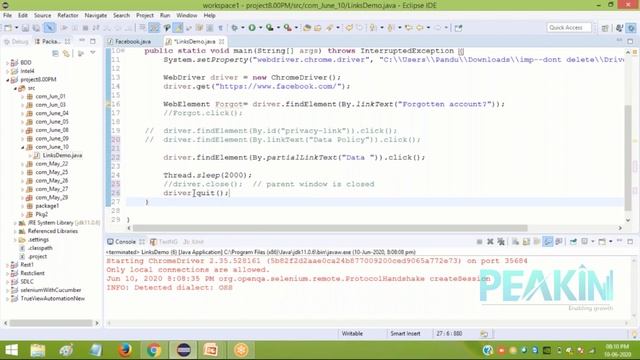
Task: Expand the com_May_22 package
Action: 22,164
